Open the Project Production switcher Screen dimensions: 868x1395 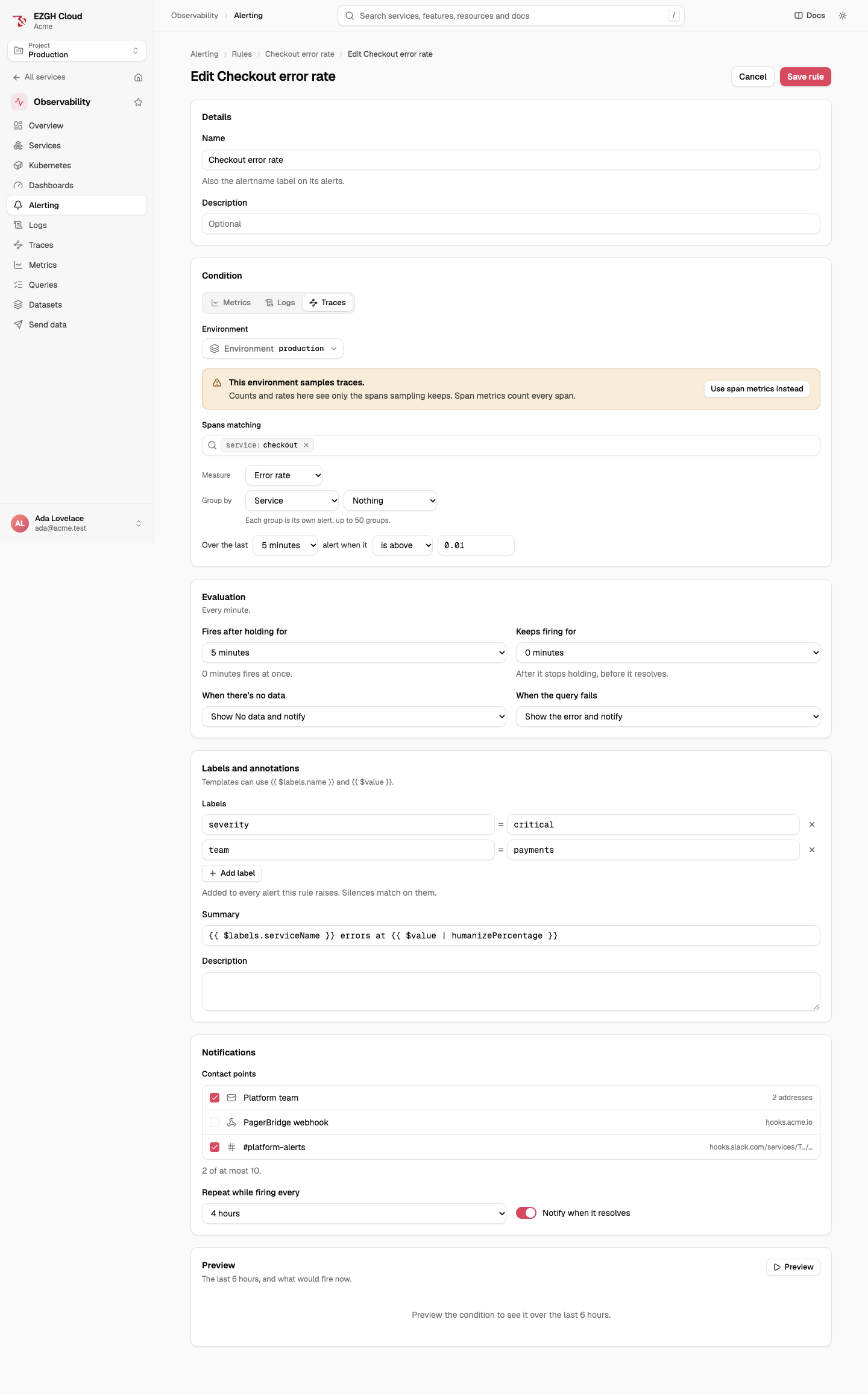[77, 51]
